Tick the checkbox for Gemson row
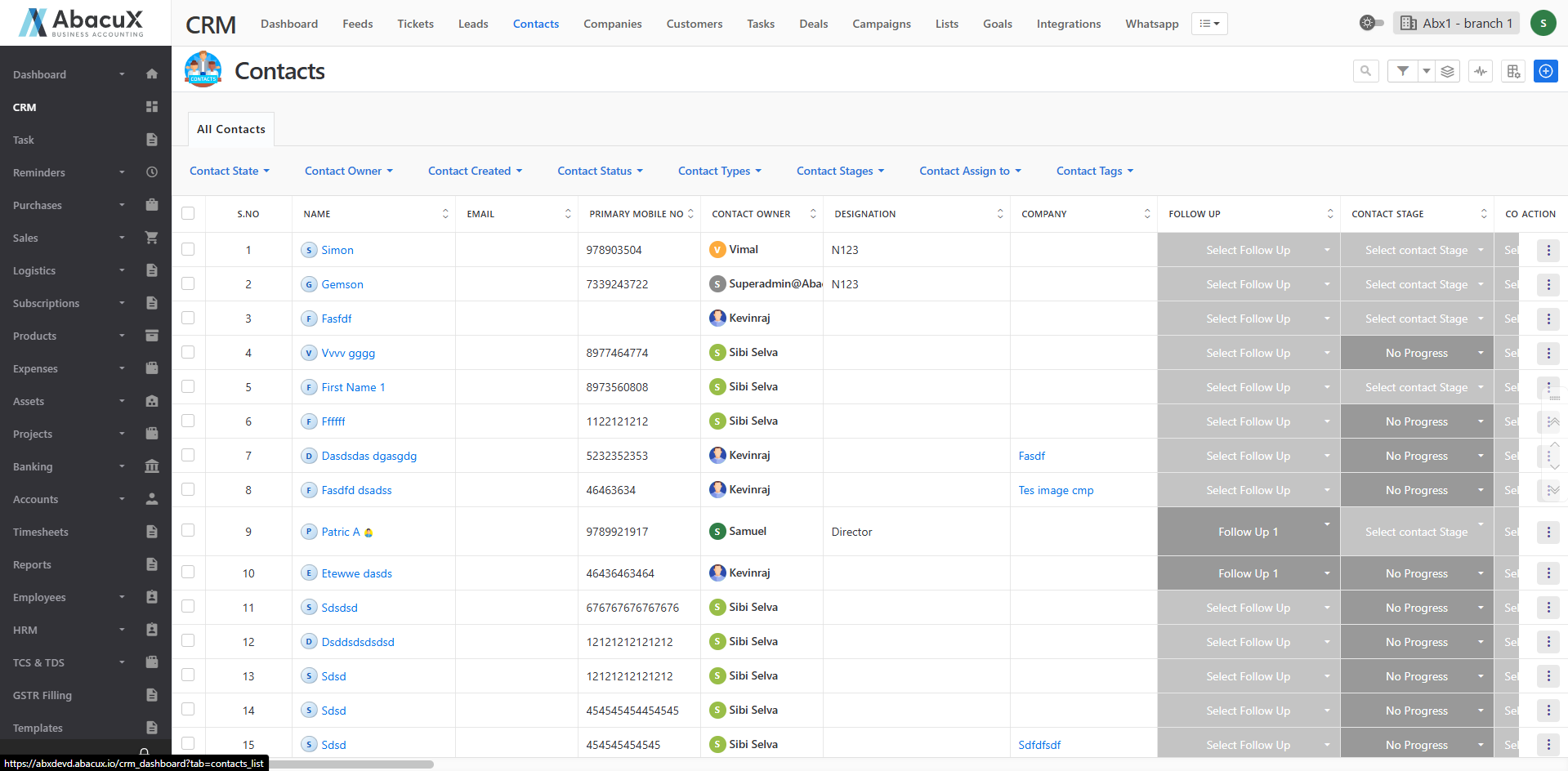The image size is (1568, 771). coord(188,283)
